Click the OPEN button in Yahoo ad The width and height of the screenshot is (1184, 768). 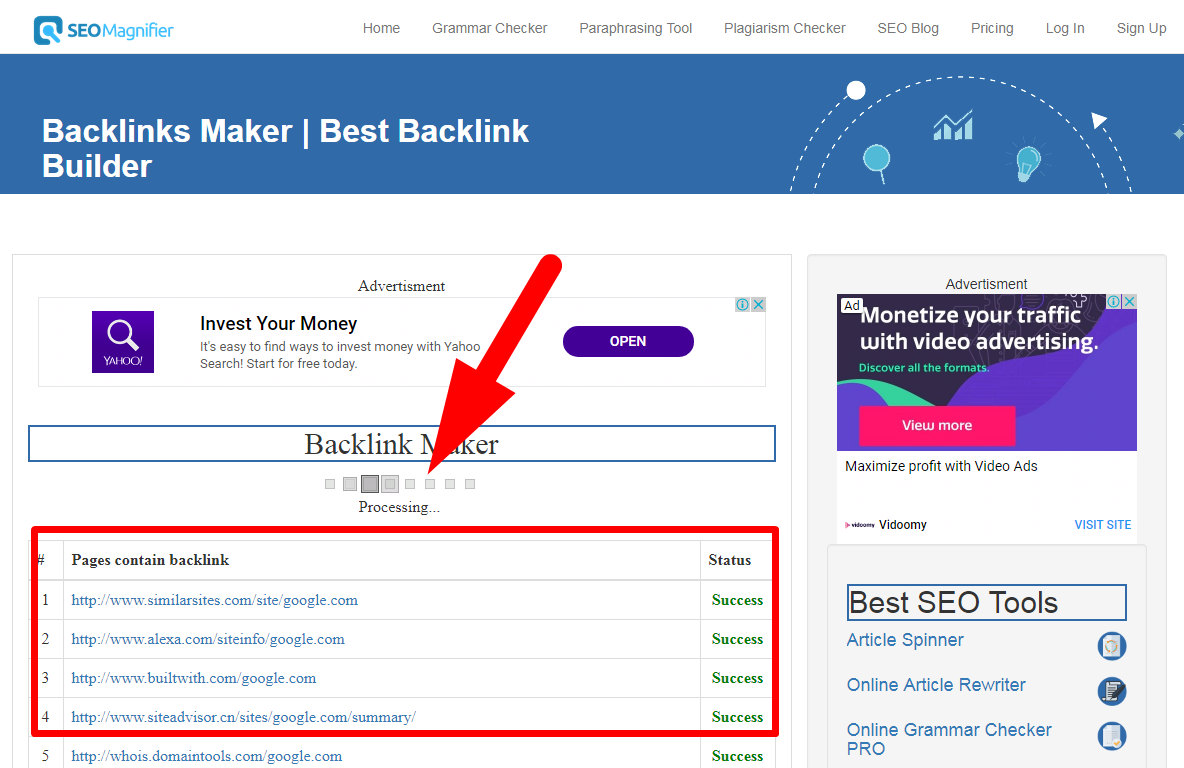(x=628, y=341)
